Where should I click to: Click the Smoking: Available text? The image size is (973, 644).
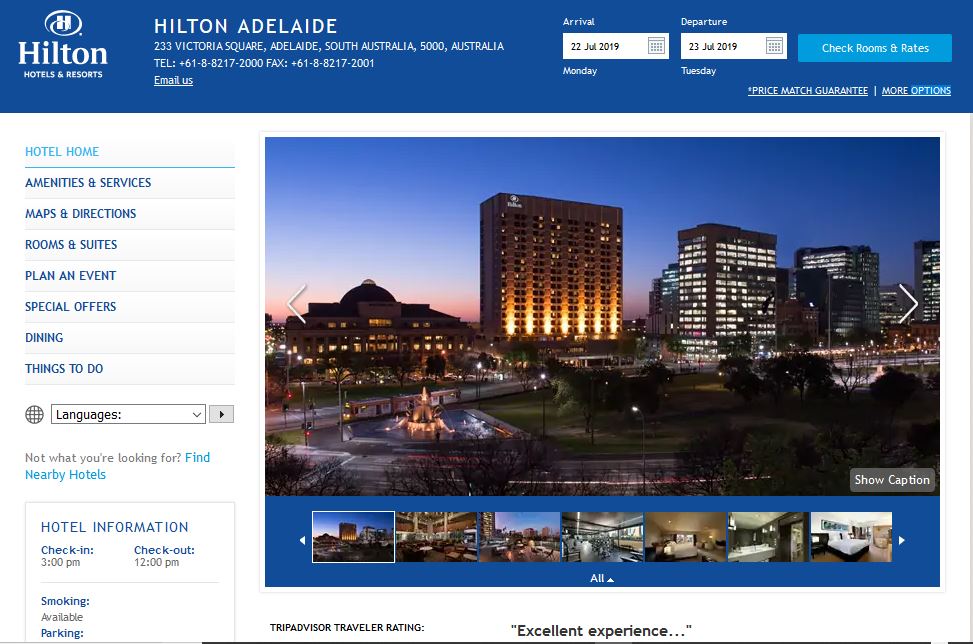[x=65, y=609]
